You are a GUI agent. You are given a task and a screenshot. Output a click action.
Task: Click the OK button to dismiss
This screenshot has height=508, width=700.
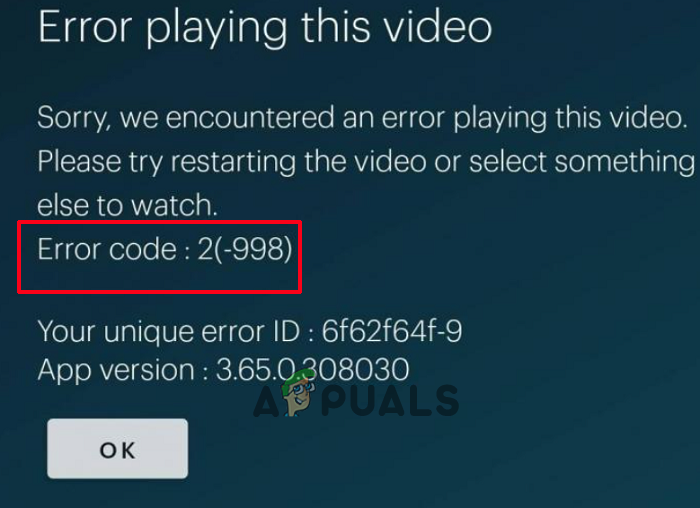tap(117, 449)
